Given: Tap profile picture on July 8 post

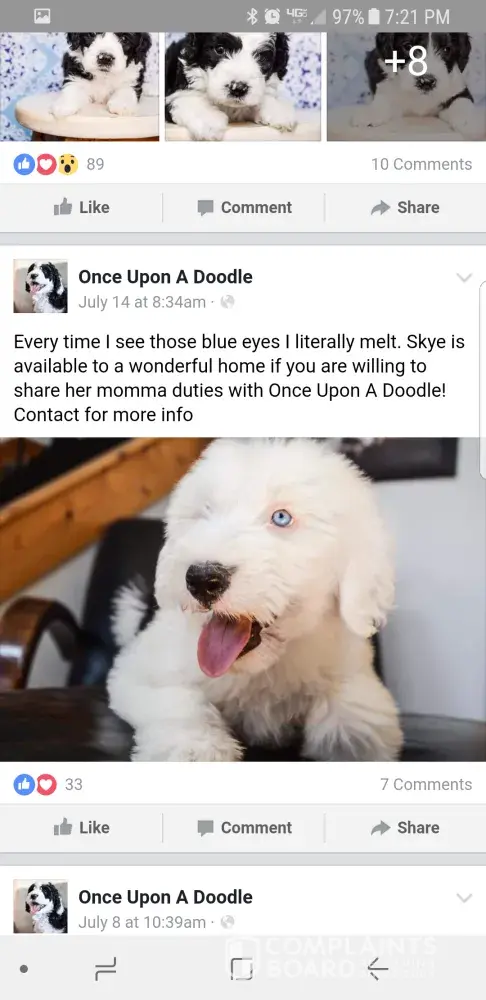Looking at the screenshot, I should tap(40, 906).
